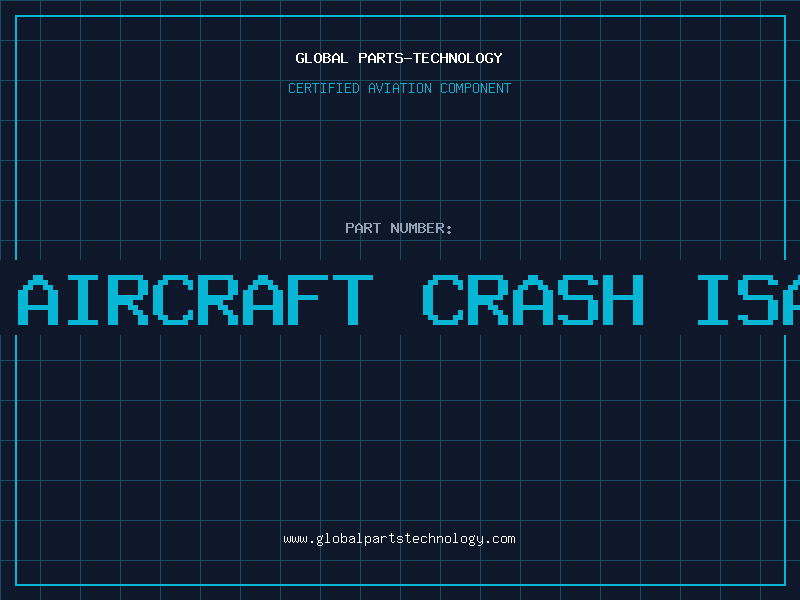The width and height of the screenshot is (800, 600).
Task: Open the www.globalpartstechnology.com link
Action: coord(399,539)
